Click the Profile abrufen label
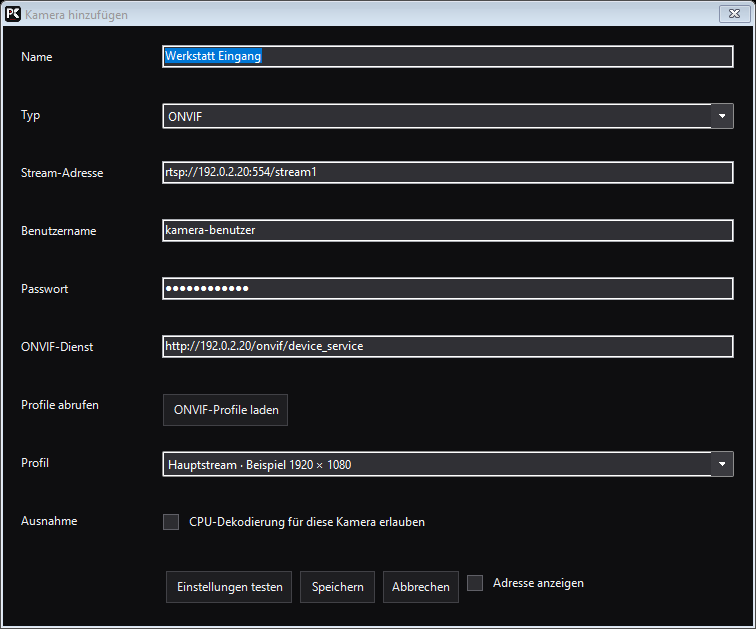Viewport: 756px width, 629px height. click(60, 405)
